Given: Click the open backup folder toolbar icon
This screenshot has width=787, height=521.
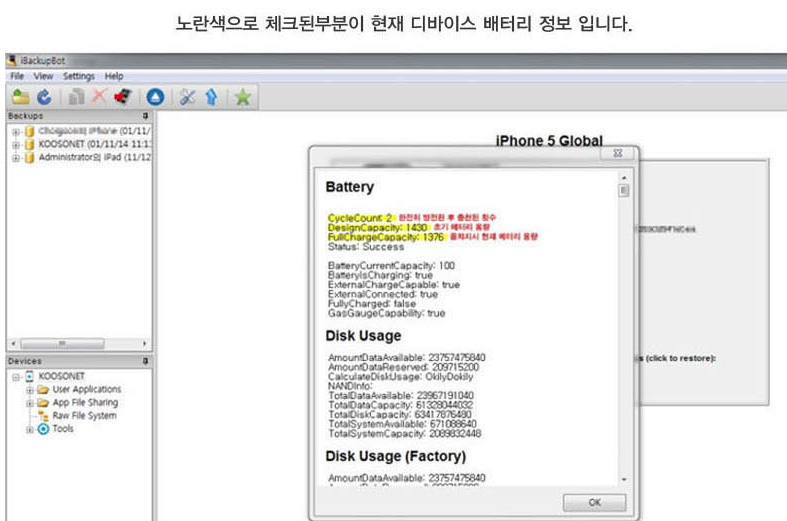Looking at the screenshot, I should coord(21,96).
